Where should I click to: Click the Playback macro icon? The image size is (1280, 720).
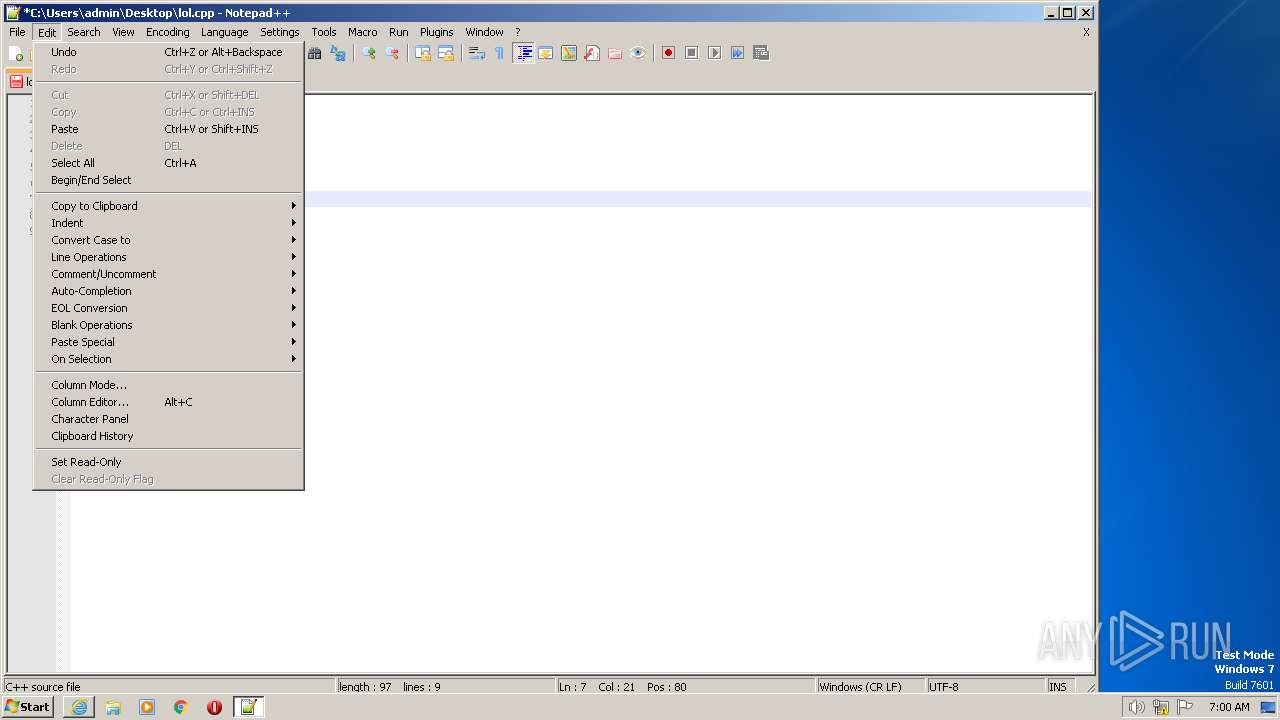pos(715,53)
